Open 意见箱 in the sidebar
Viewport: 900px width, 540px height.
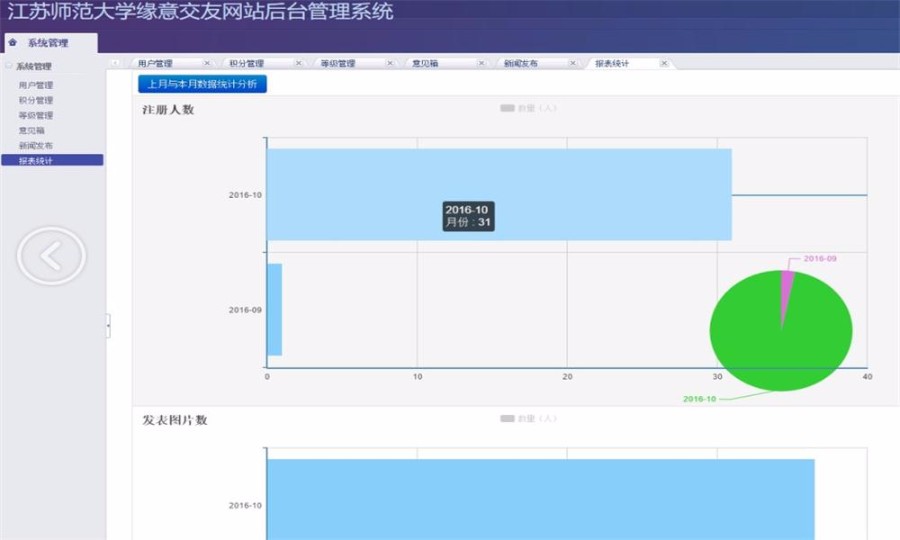point(31,130)
